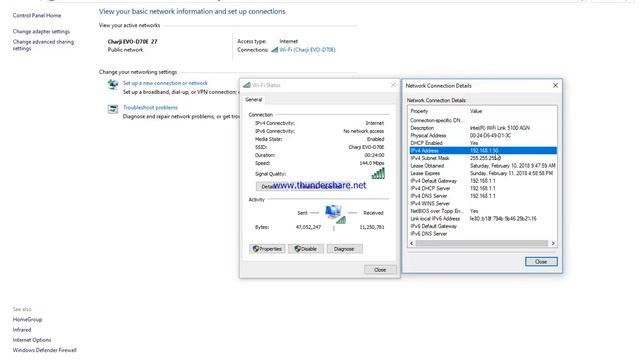This screenshot has width=640, height=360.
Task: Select the General tab in Wi-Fi Status
Action: pyautogui.click(x=253, y=100)
